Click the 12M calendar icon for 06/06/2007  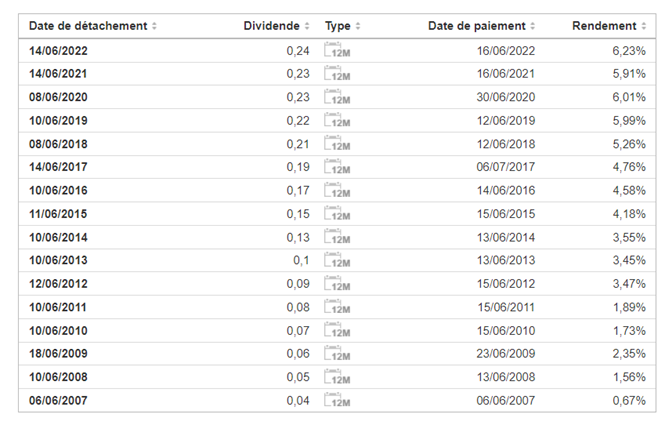[x=337, y=400]
